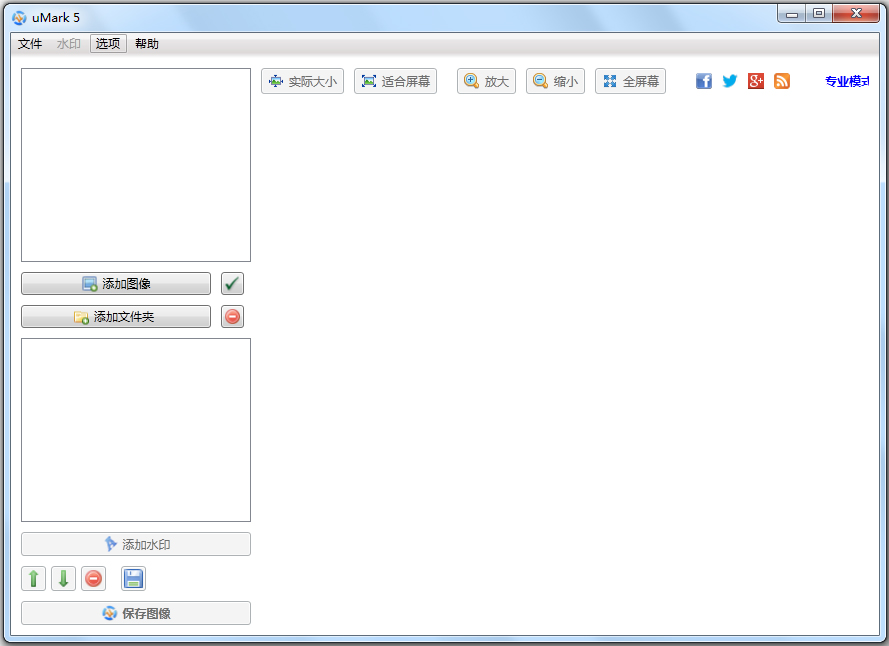Click the 添加水印 button

(x=136, y=544)
